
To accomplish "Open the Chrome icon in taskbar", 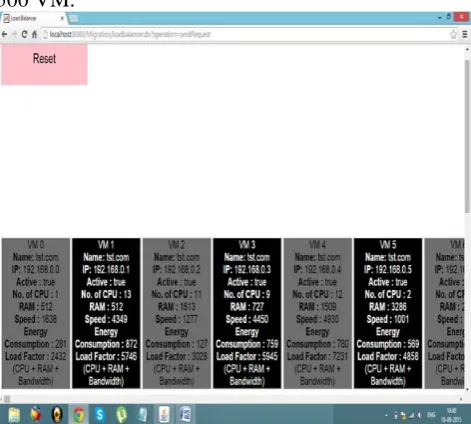I will pyautogui.click(x=79, y=415).
